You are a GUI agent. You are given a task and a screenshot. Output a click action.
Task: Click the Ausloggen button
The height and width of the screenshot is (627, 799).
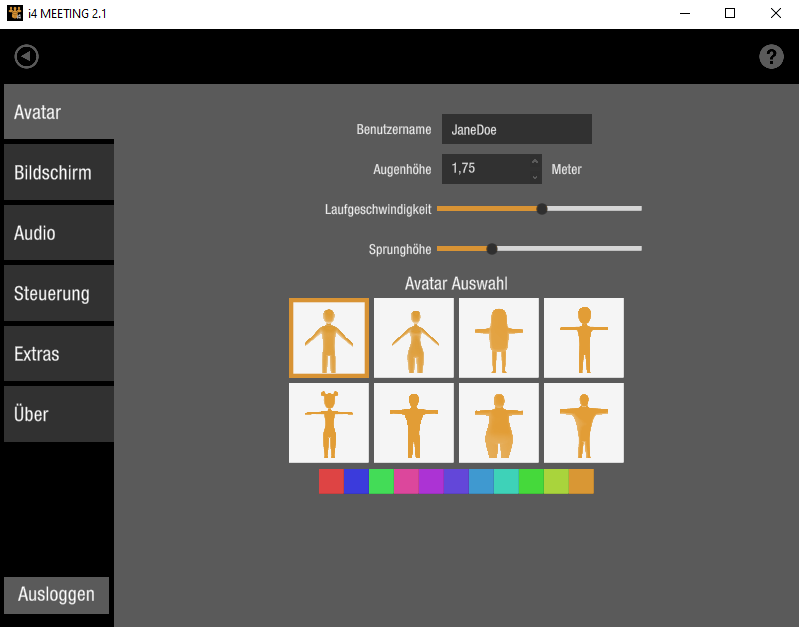(x=57, y=595)
